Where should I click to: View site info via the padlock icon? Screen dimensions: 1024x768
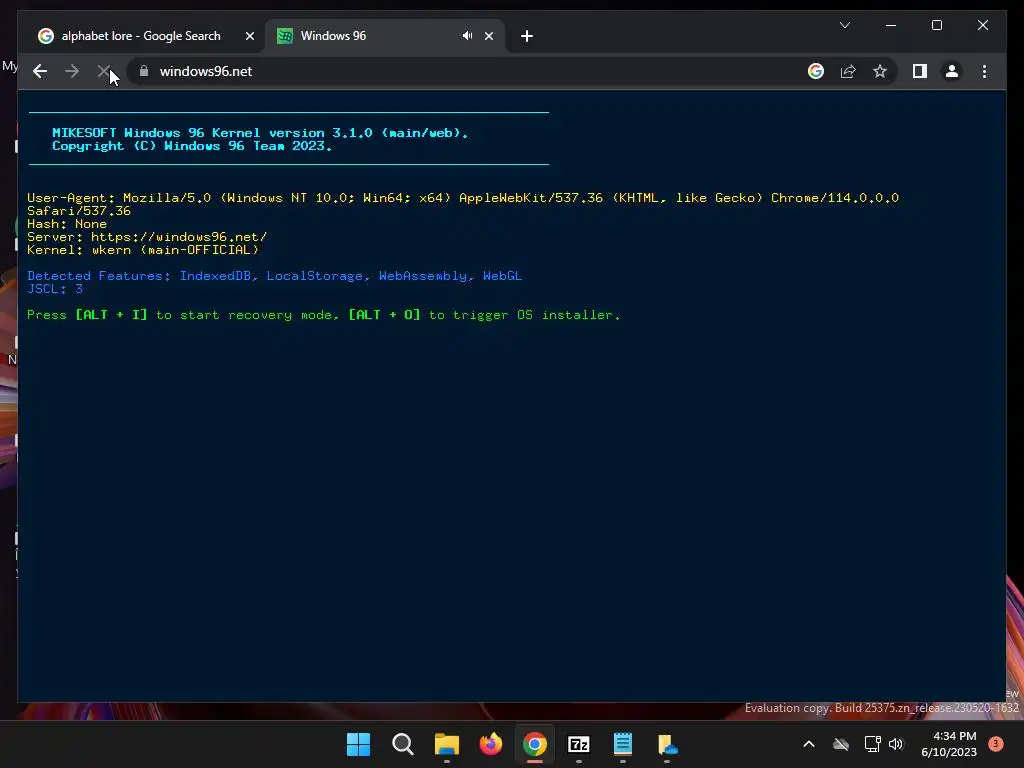(x=144, y=71)
